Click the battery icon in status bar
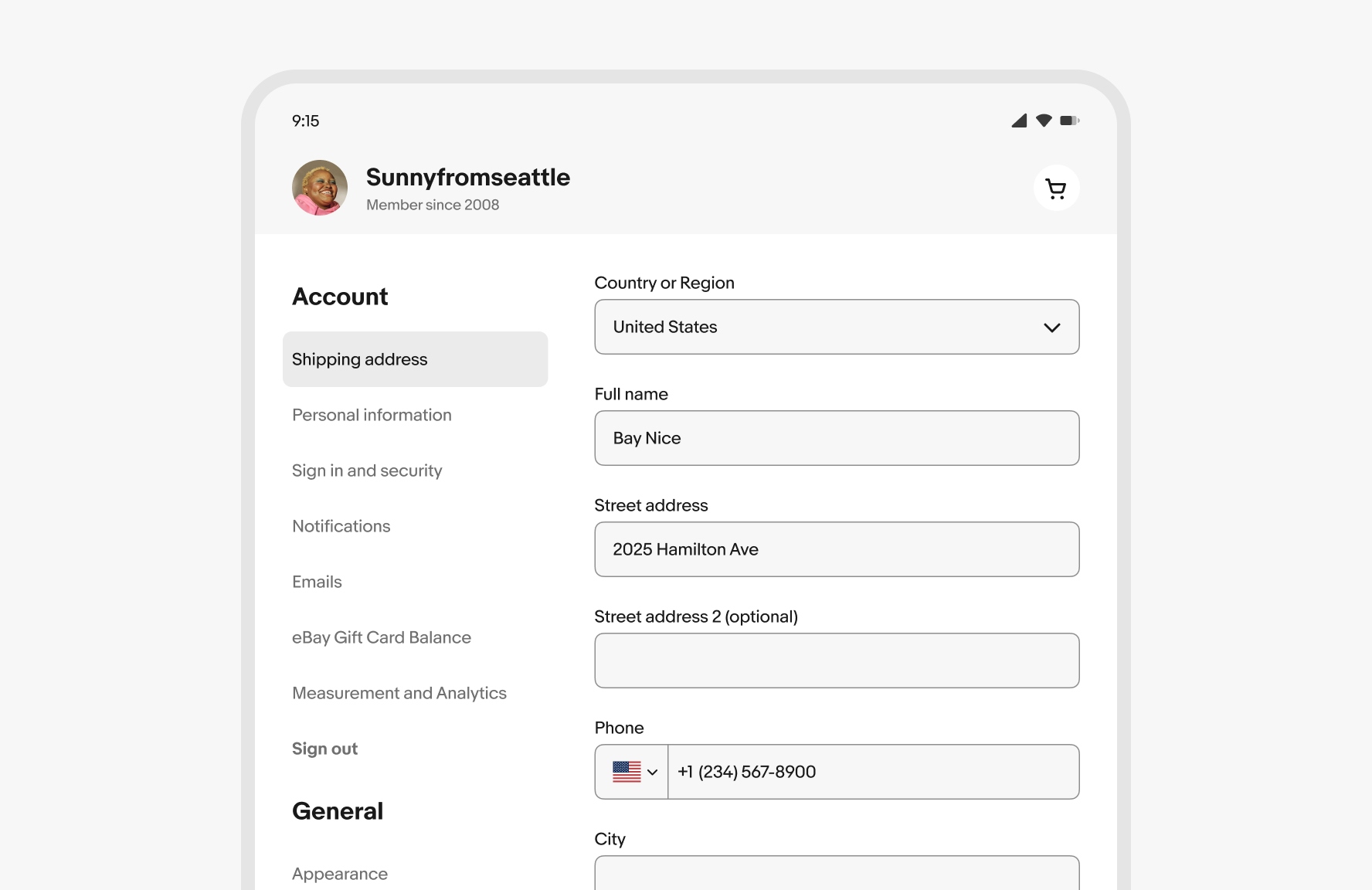1372x890 pixels. 1070,121
